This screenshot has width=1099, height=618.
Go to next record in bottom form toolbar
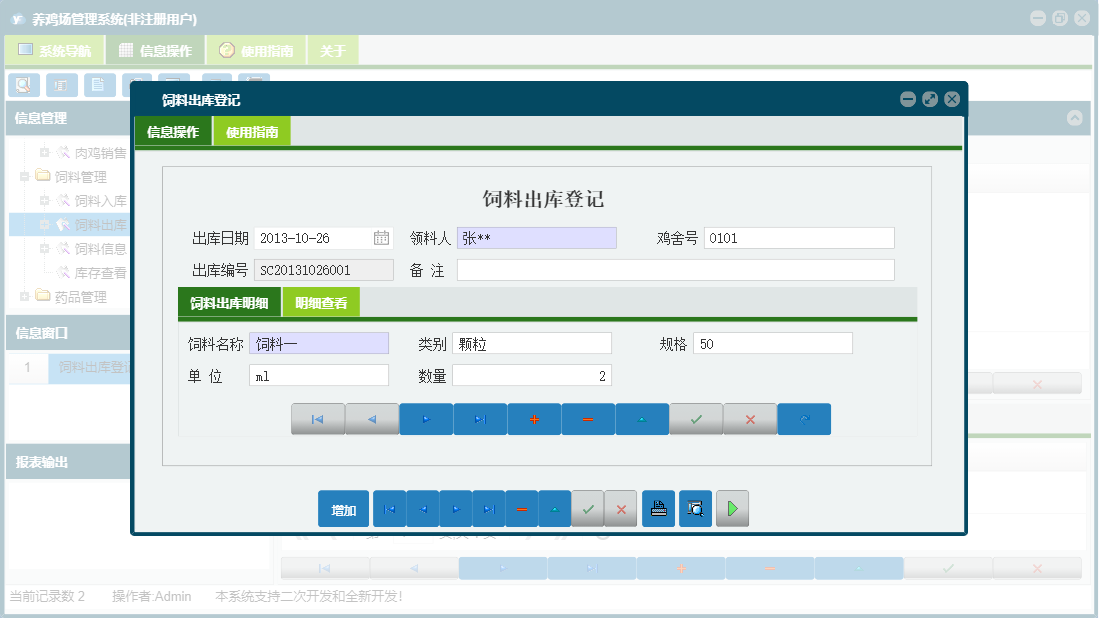tap(456, 509)
